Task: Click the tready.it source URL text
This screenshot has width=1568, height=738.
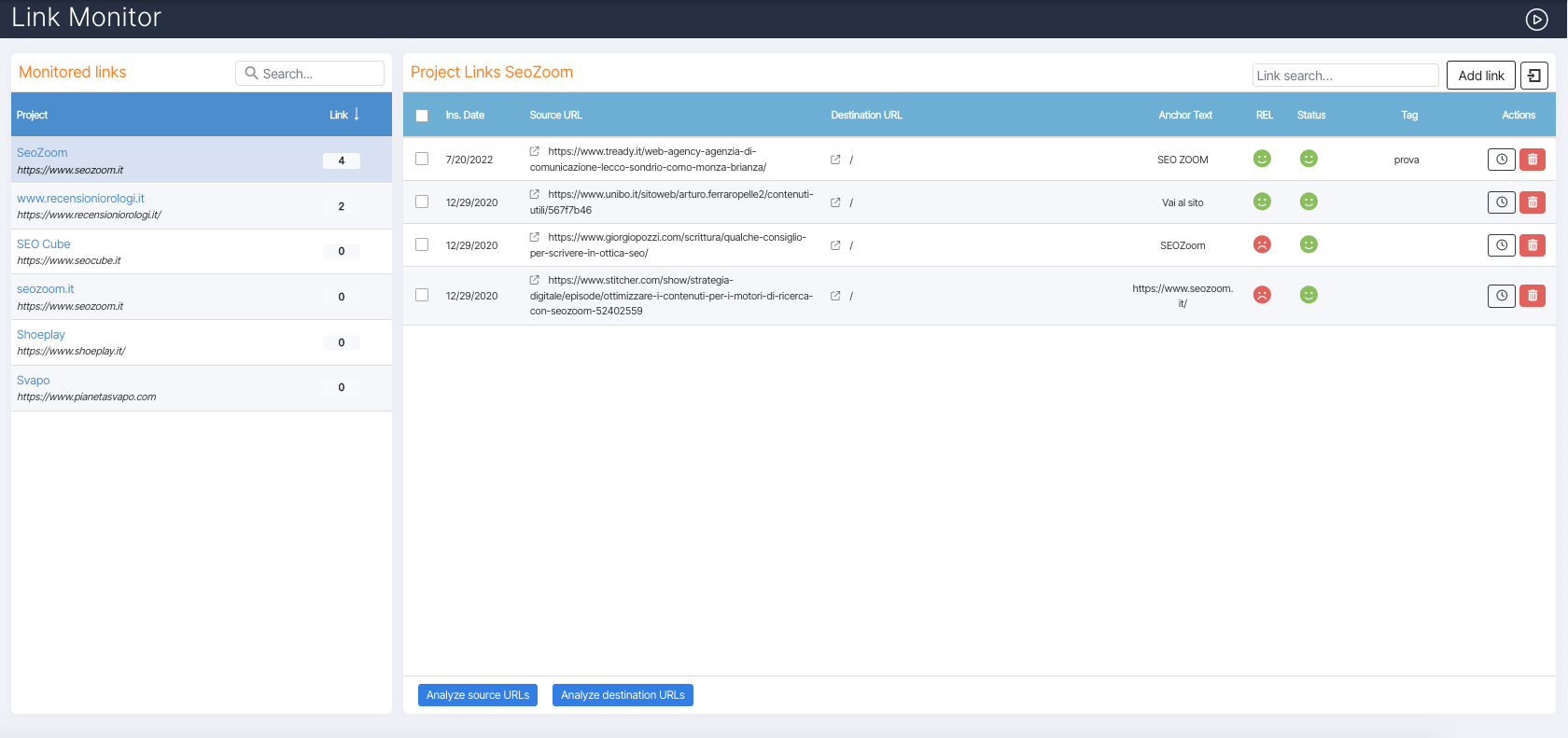Action: click(x=649, y=160)
